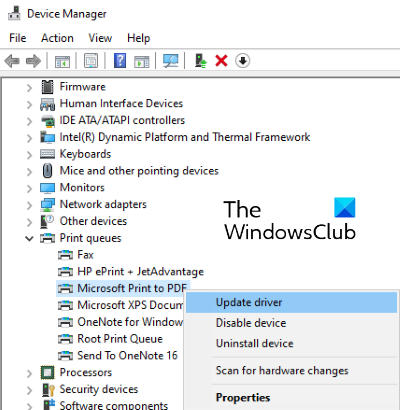The image size is (400, 410).
Task: Expand the Other devices node
Action: (29, 222)
